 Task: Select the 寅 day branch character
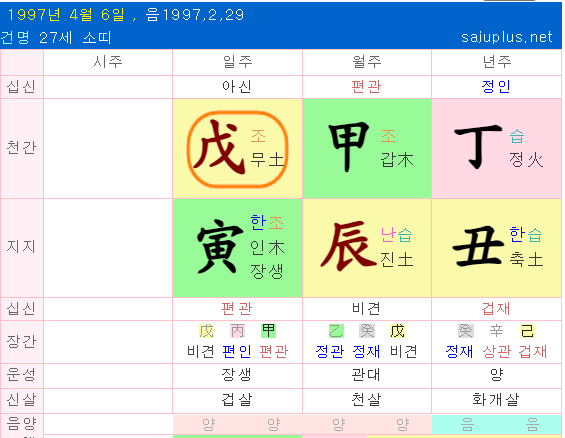220,247
